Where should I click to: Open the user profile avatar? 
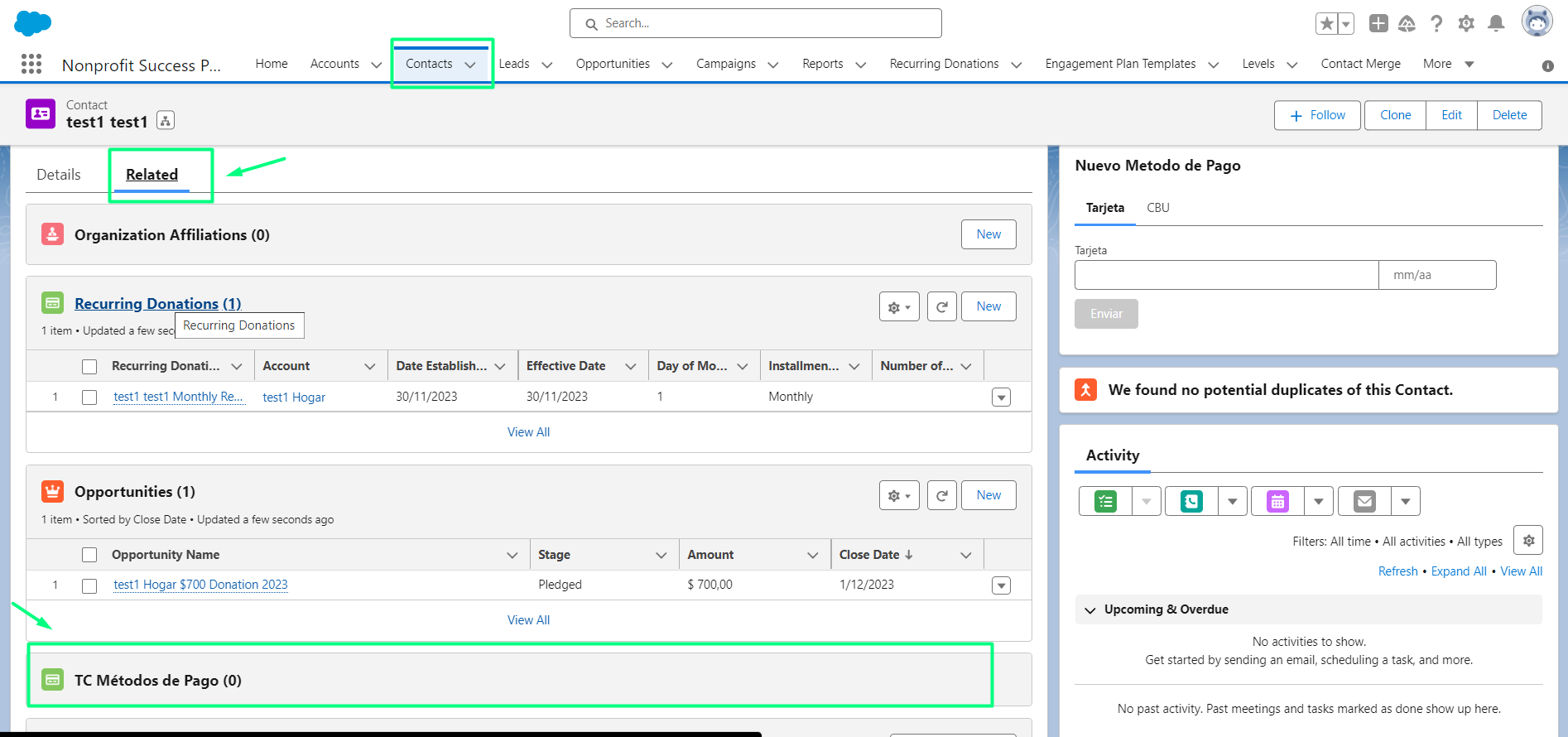pos(1537,22)
